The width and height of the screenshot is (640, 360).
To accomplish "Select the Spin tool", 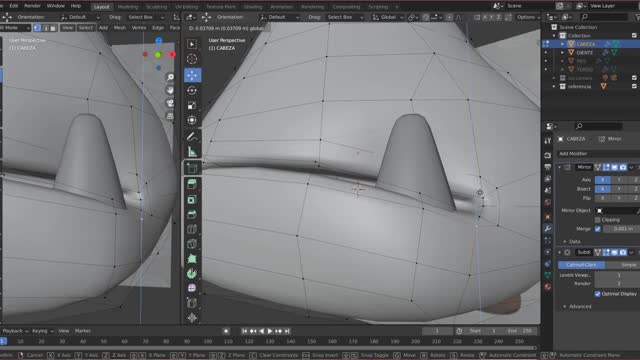I will coord(192,273).
